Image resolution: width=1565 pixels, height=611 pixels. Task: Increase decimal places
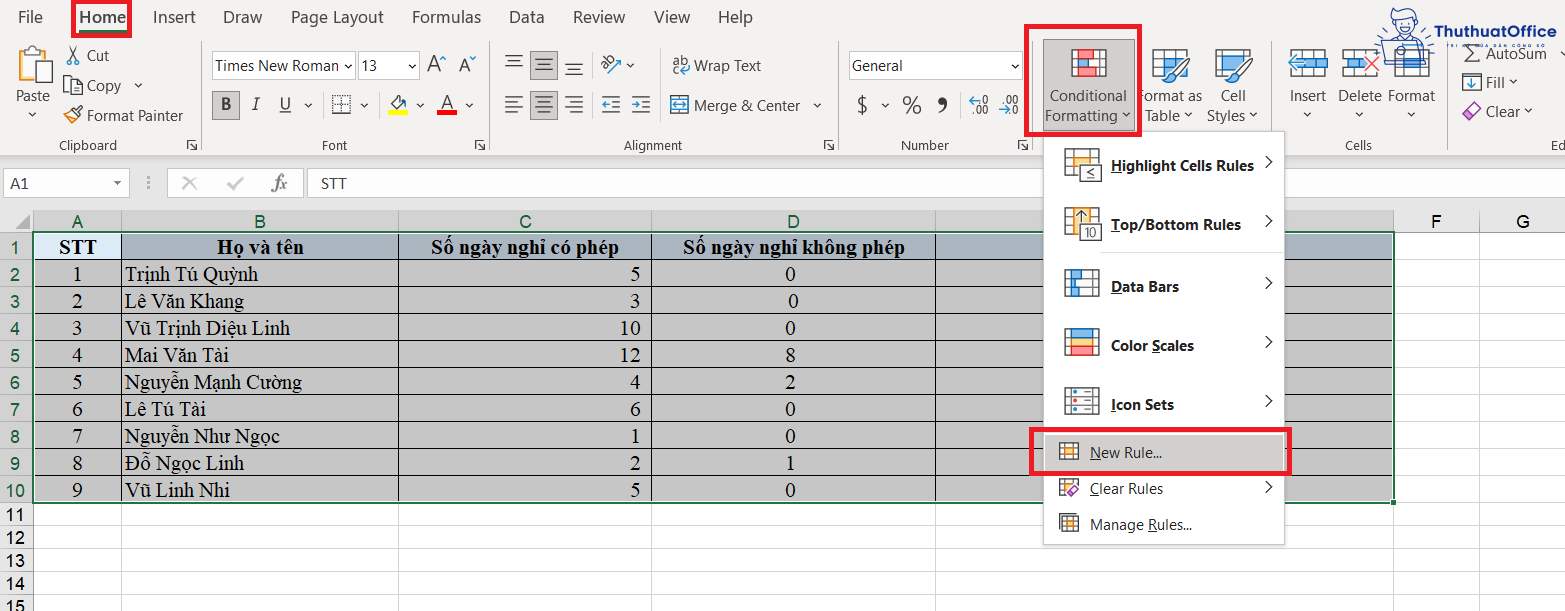coord(979,105)
